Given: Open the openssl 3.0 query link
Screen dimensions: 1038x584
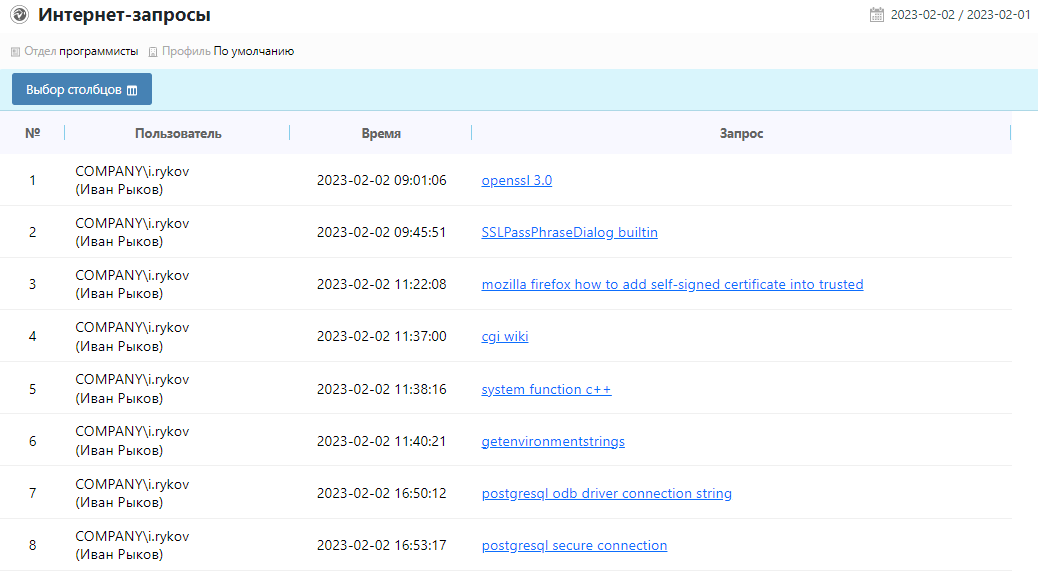Looking at the screenshot, I should coord(516,181).
